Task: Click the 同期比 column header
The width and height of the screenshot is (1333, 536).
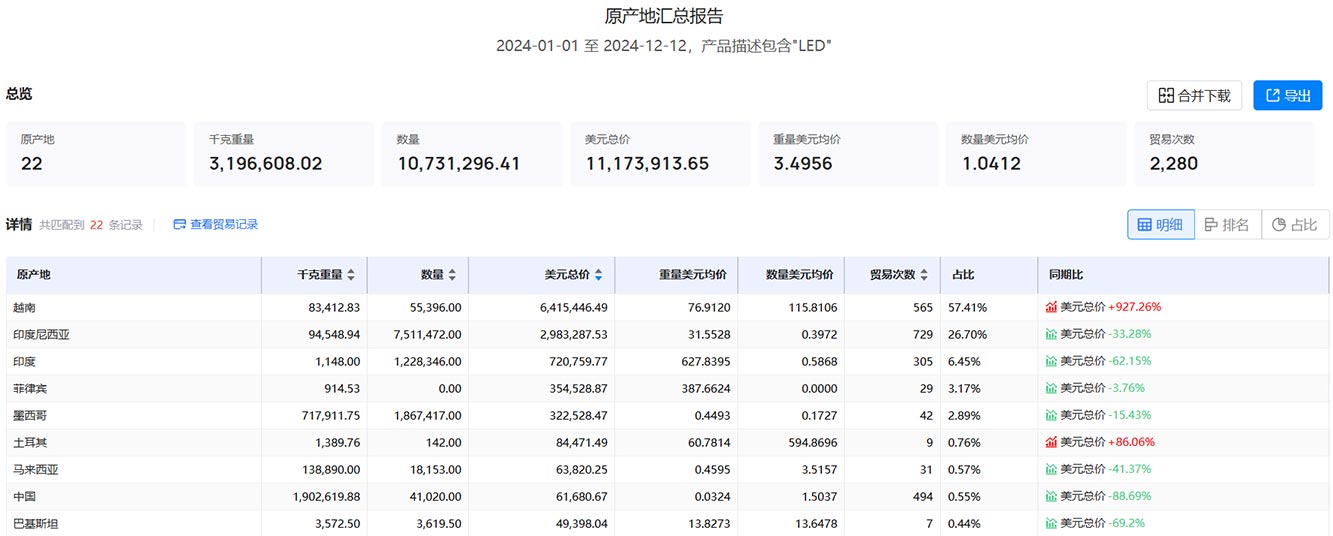Action: pyautogui.click(x=1184, y=275)
